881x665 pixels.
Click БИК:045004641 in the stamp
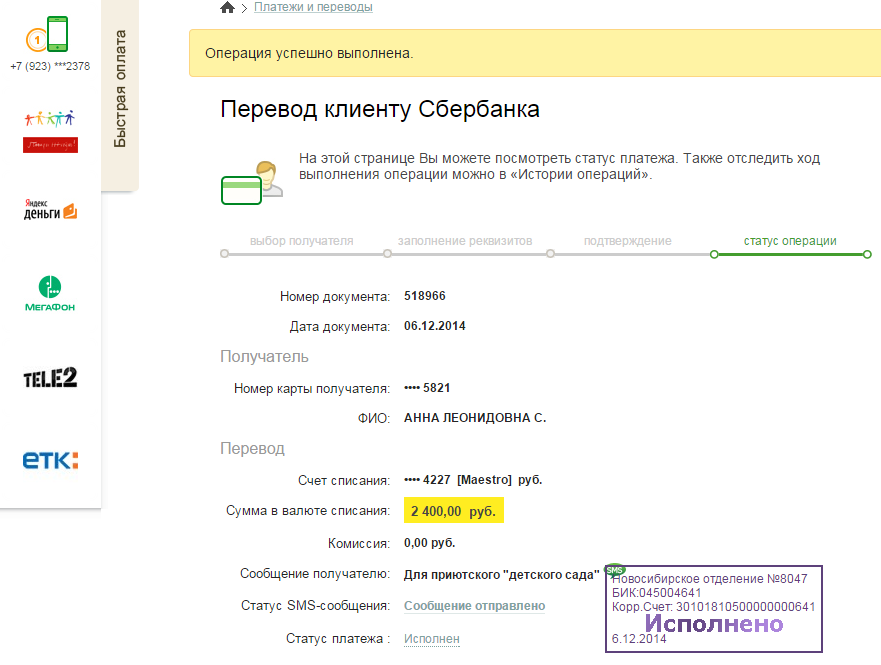pos(656,593)
